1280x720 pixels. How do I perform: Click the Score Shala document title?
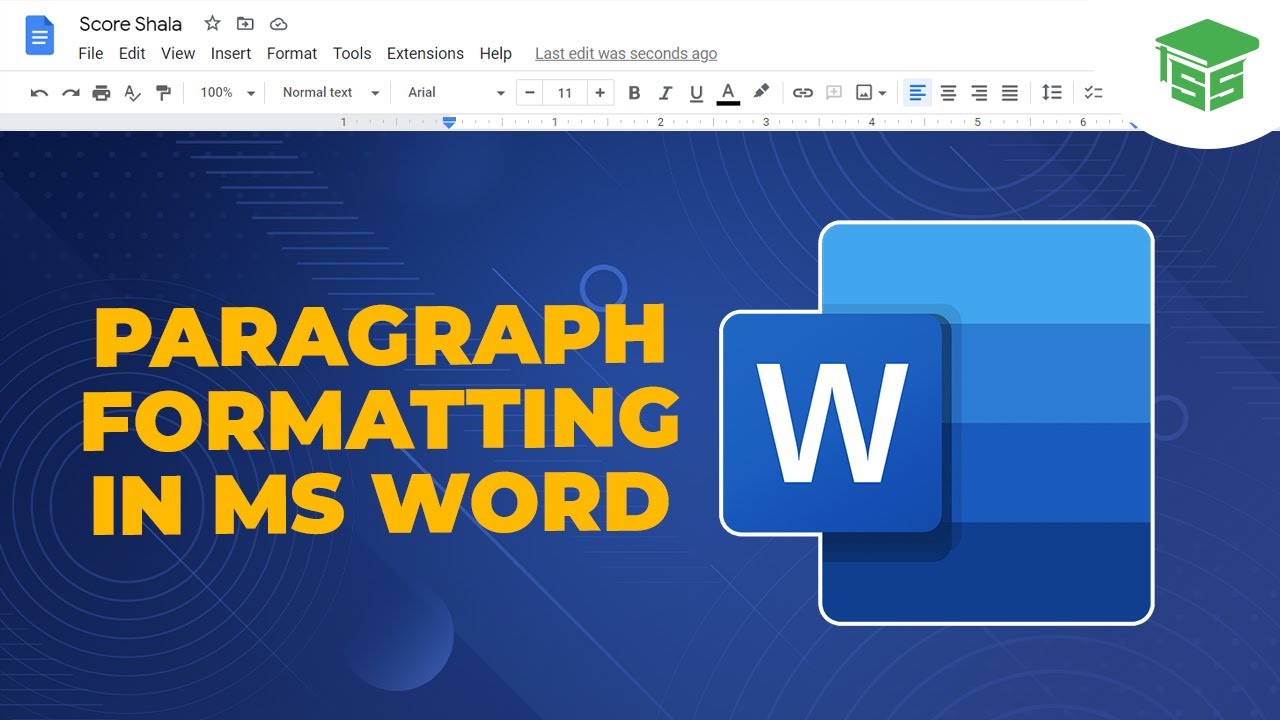[131, 24]
